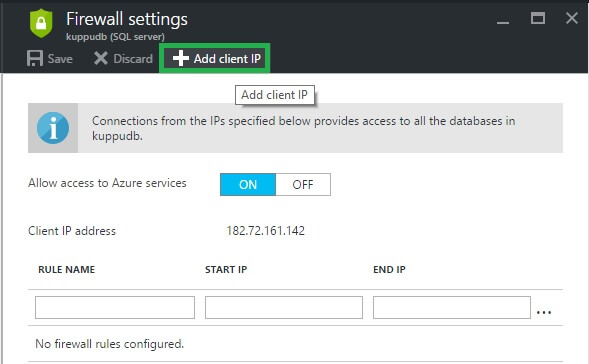The image size is (589, 364).
Task: Click the Save disk icon
Action: coord(35,59)
